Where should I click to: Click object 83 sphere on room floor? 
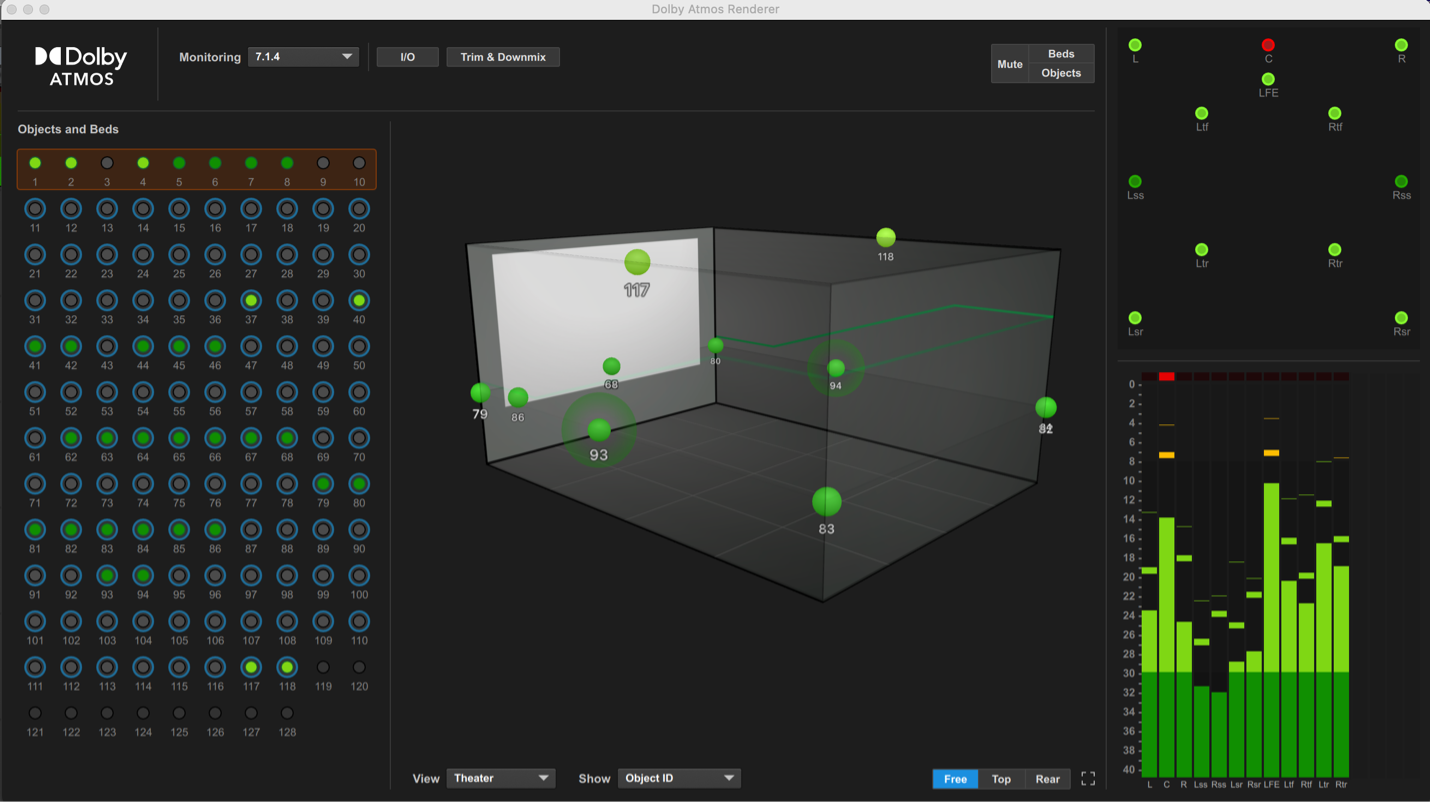[826, 501]
